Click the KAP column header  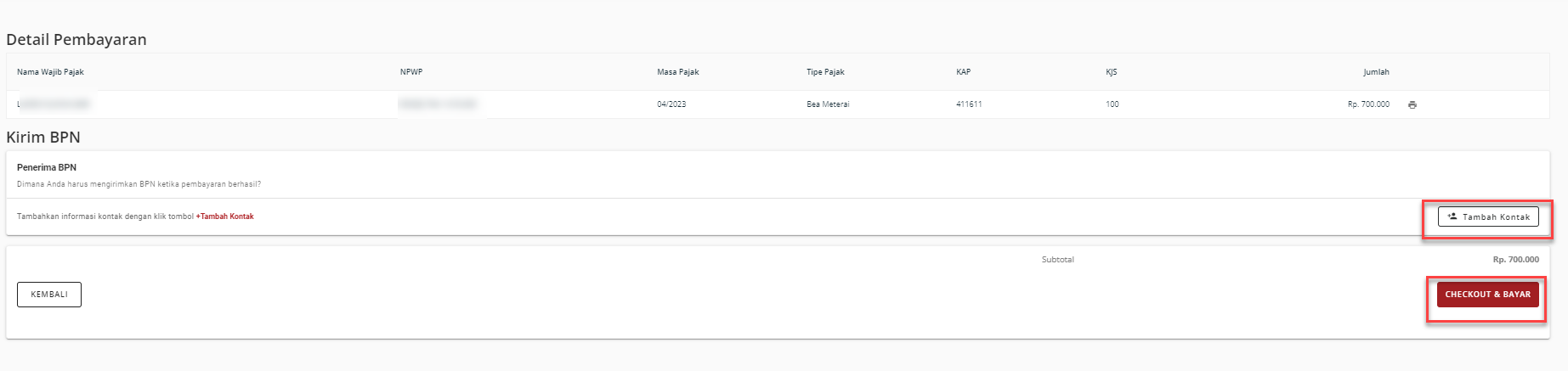point(963,72)
